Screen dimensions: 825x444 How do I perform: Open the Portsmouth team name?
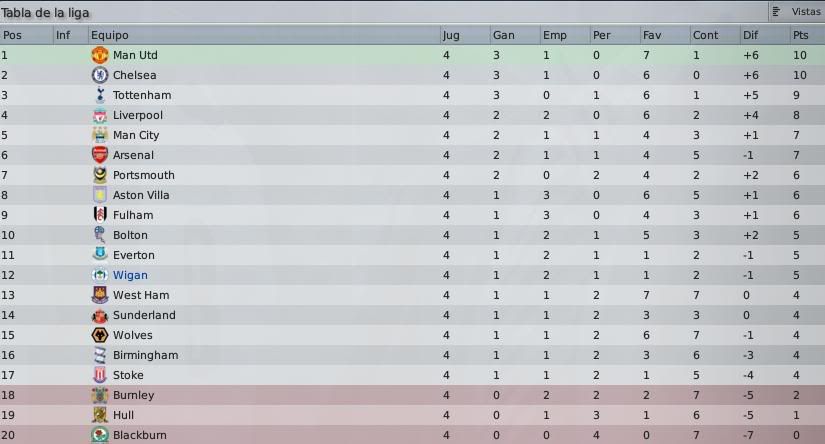tap(144, 175)
